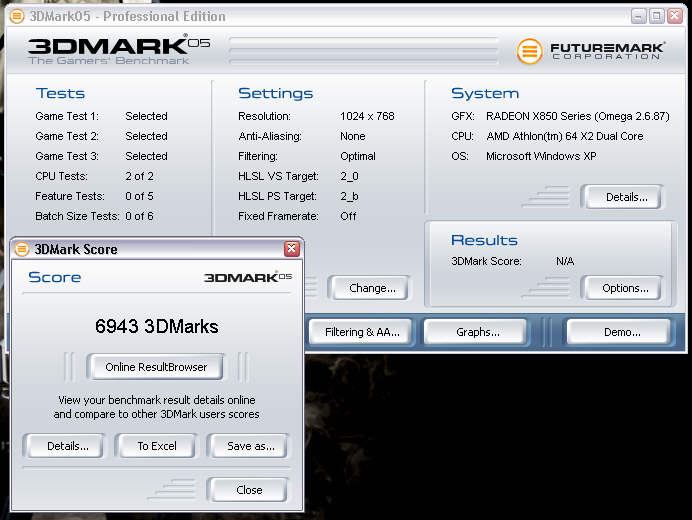
Task: Click the Results section heading
Action: tap(484, 240)
